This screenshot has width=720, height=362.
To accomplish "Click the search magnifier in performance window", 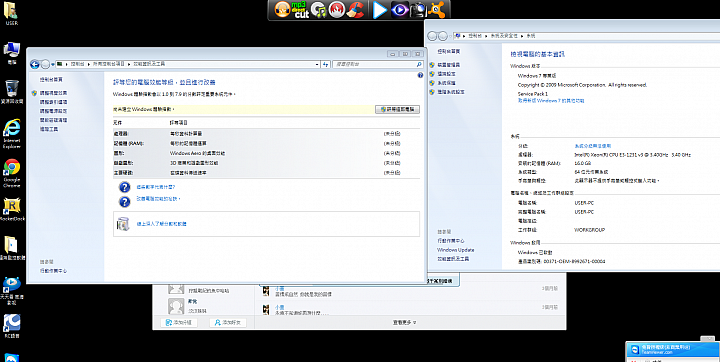I will 419,64.
